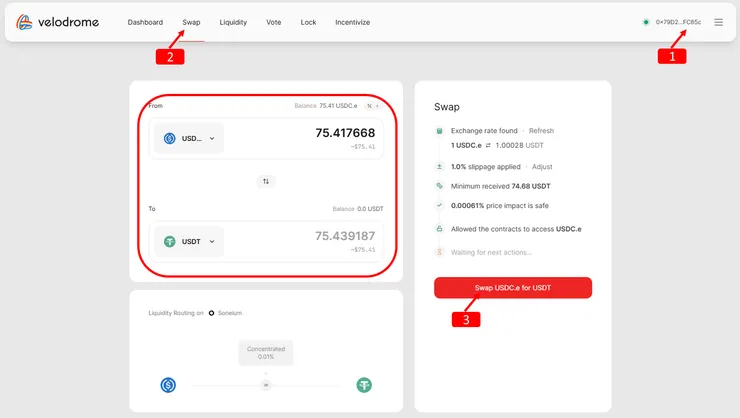740x418 pixels.
Task: Click the Concentrated 0.01% pool badge
Action: click(266, 352)
